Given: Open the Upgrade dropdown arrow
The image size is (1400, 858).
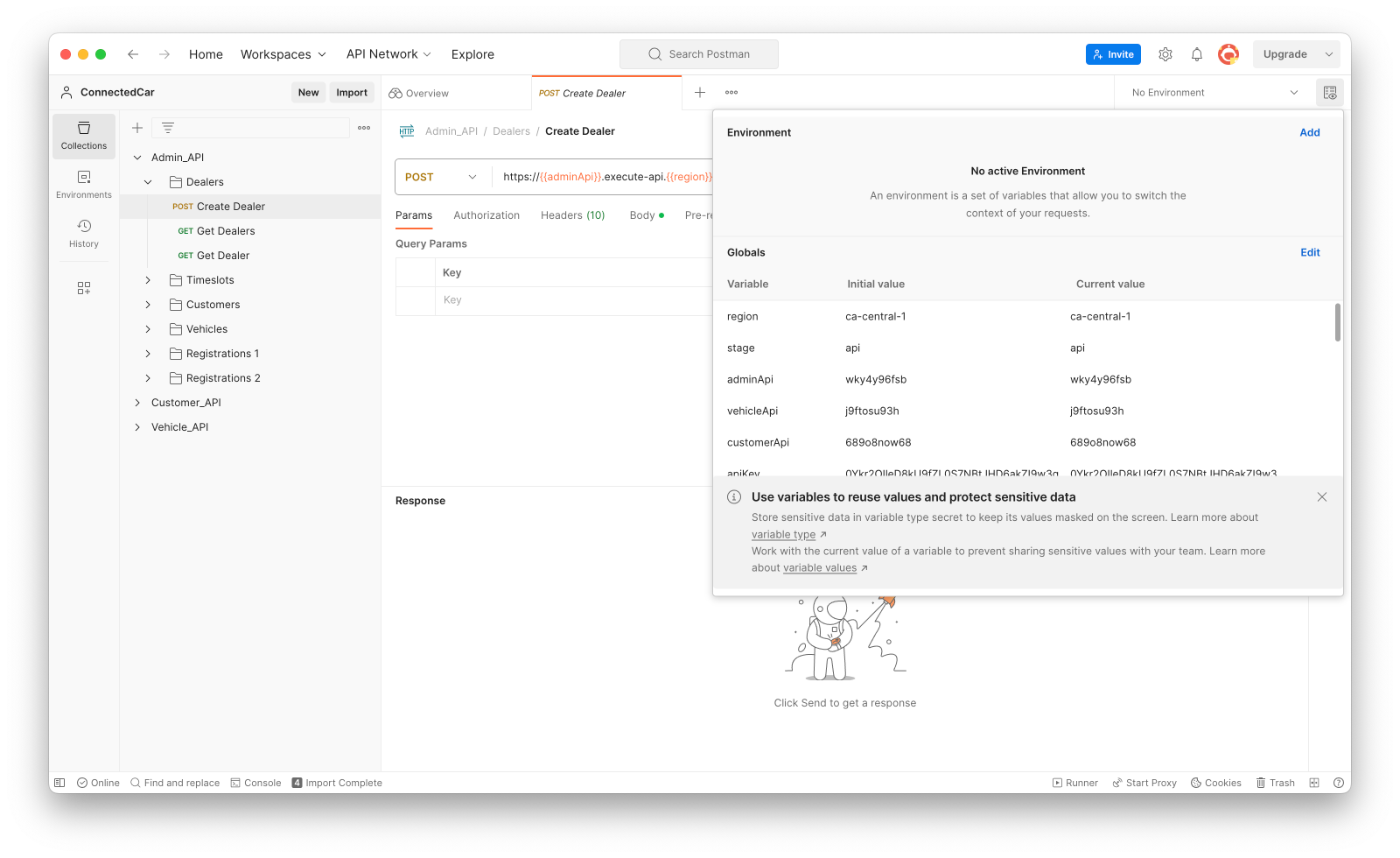Looking at the screenshot, I should click(x=1329, y=54).
